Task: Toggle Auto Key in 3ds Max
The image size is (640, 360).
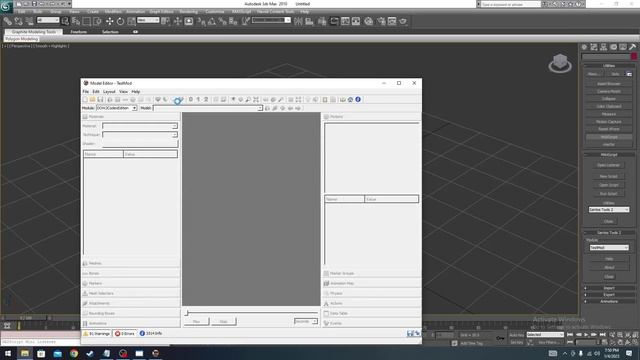Action: tap(516, 335)
